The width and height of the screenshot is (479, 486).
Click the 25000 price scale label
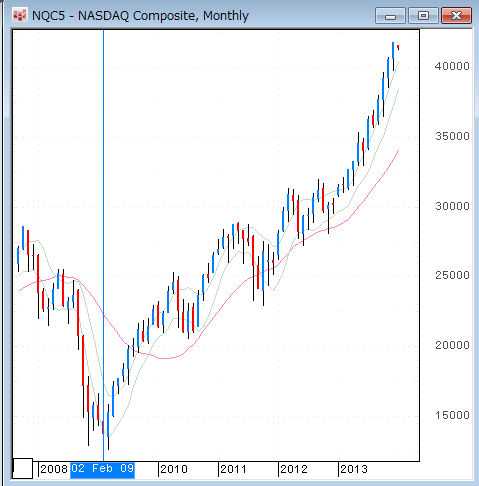tap(452, 275)
